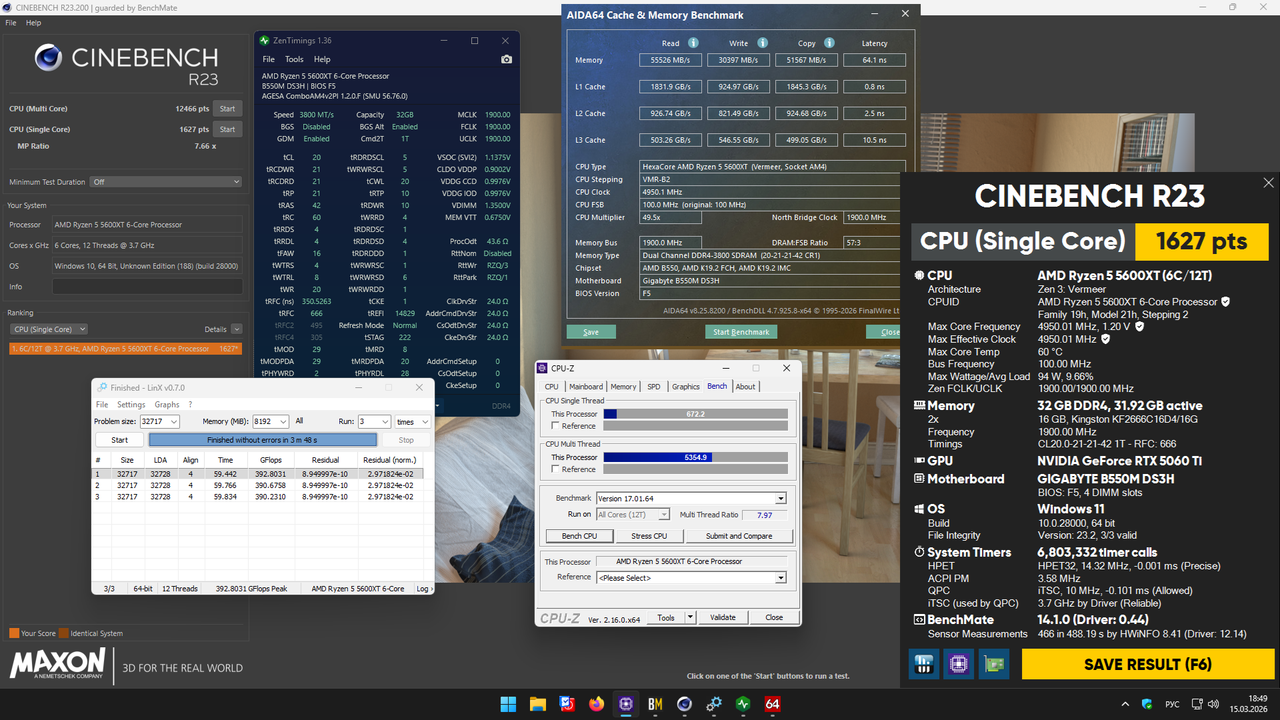
Task: Start the Cinebench Multi Core test
Action: pyautogui.click(x=227, y=109)
